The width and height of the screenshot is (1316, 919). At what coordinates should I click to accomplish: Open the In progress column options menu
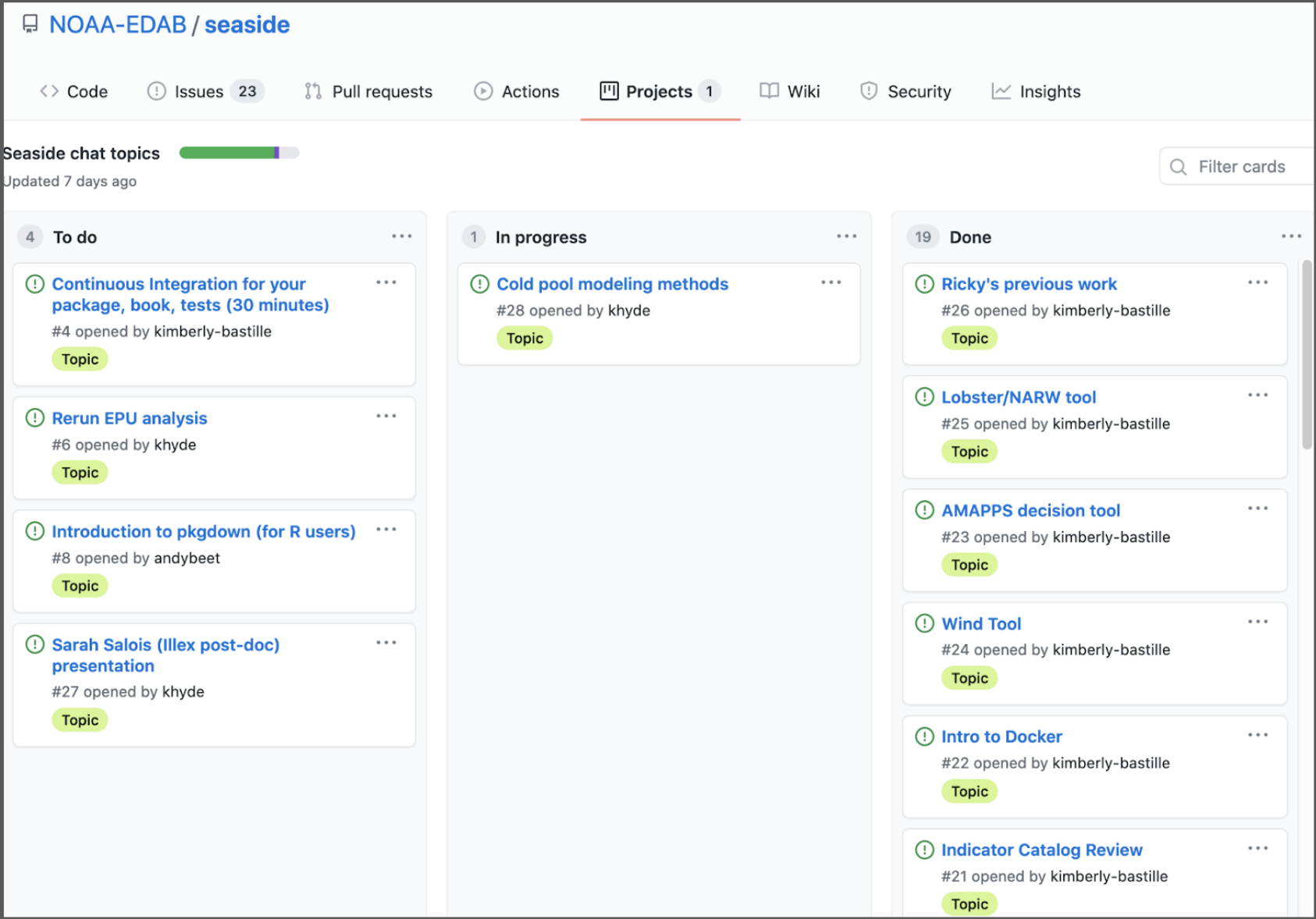coord(847,236)
